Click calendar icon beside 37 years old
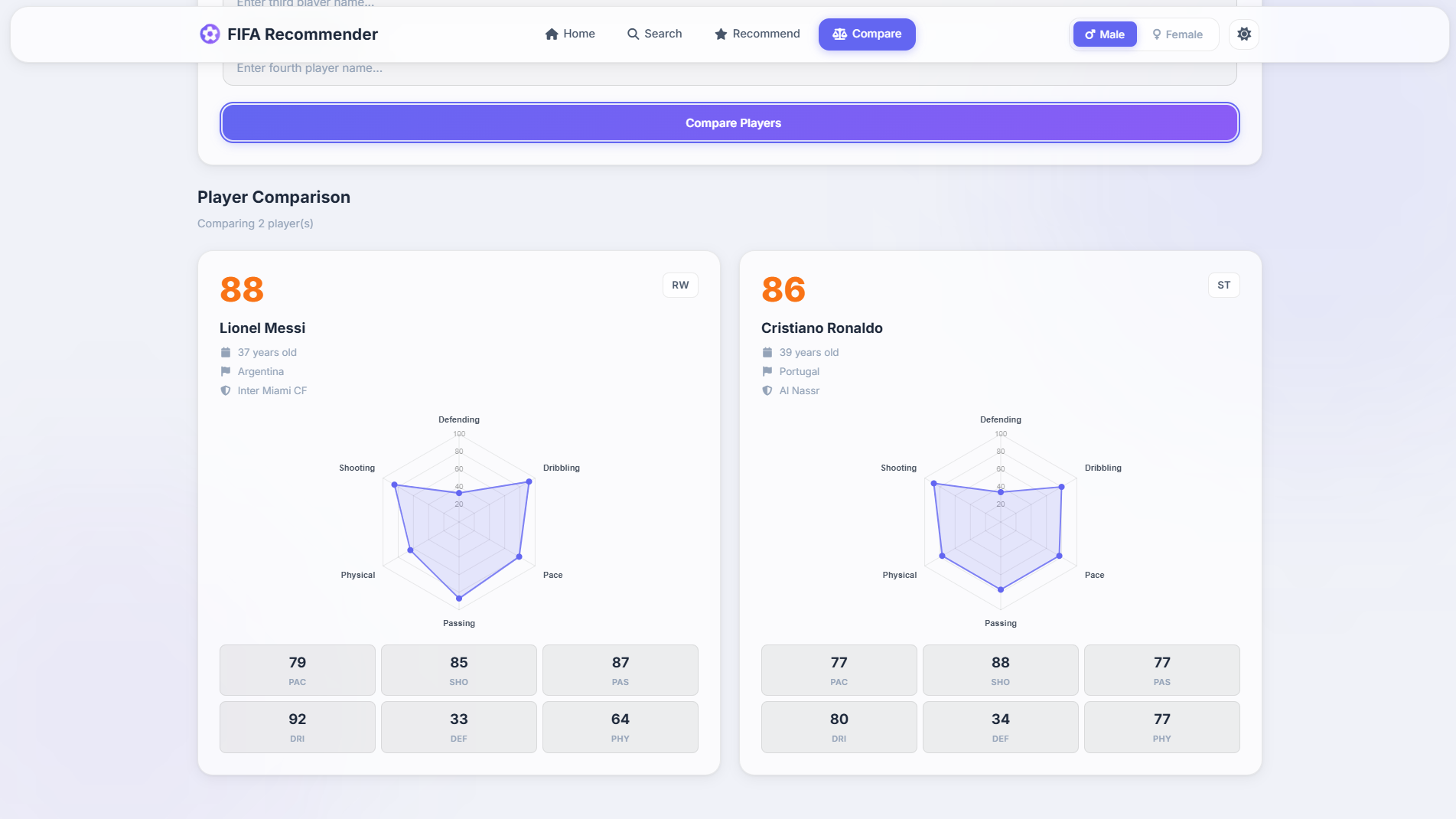Screen dimensions: 1456x819 [226, 352]
